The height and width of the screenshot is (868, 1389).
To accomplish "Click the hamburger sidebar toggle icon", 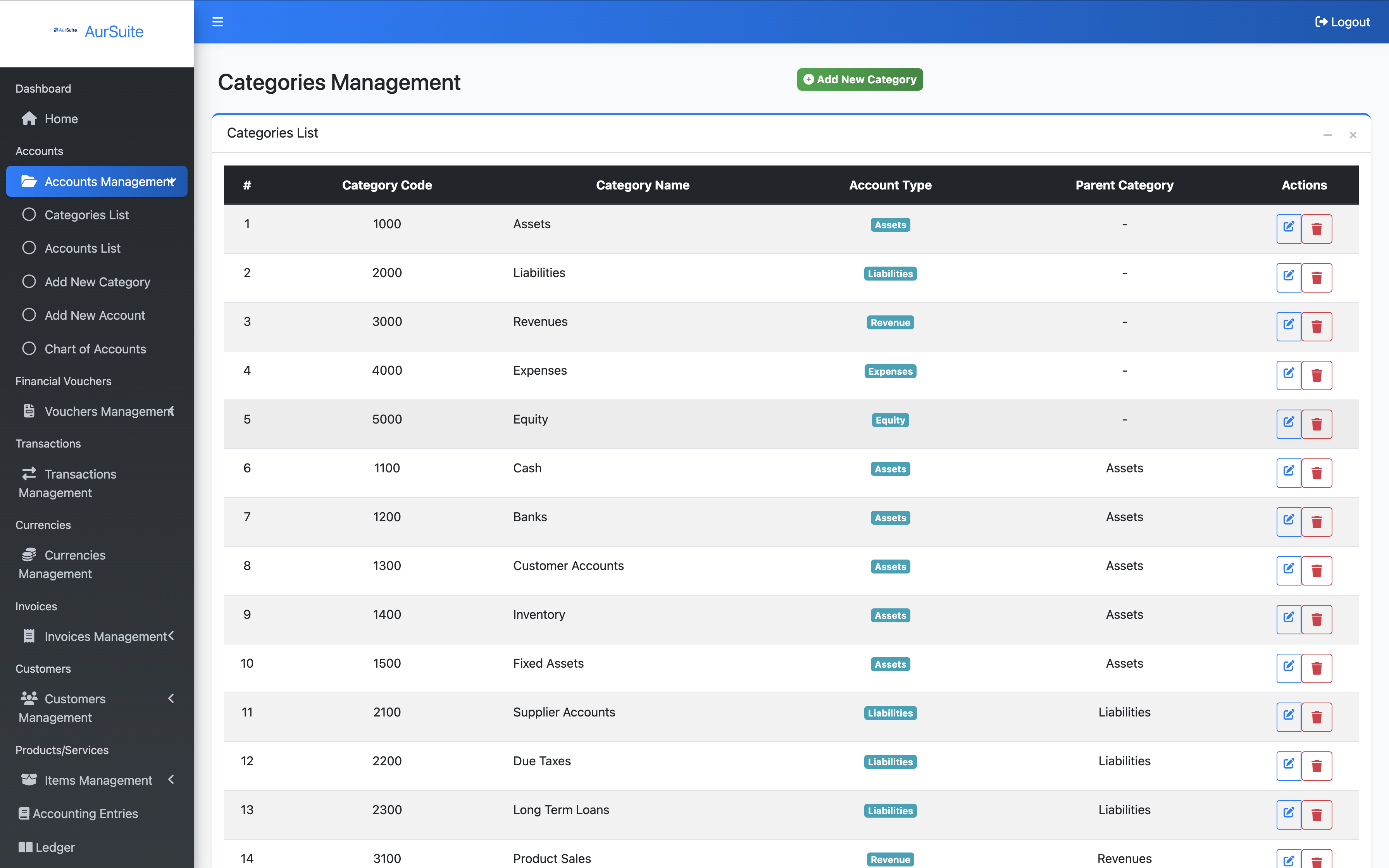I will coord(217,22).
